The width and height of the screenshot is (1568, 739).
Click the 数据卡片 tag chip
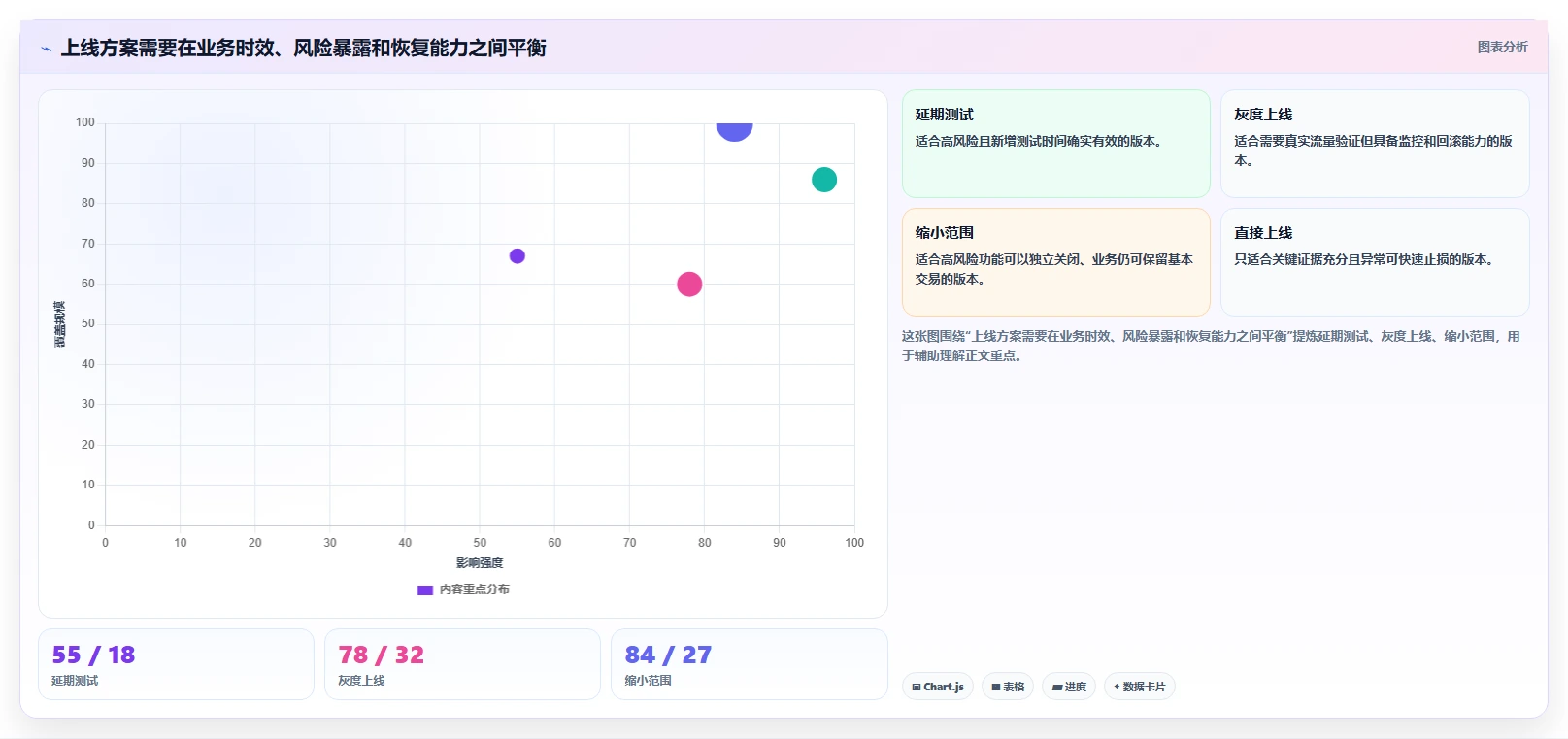point(1140,687)
